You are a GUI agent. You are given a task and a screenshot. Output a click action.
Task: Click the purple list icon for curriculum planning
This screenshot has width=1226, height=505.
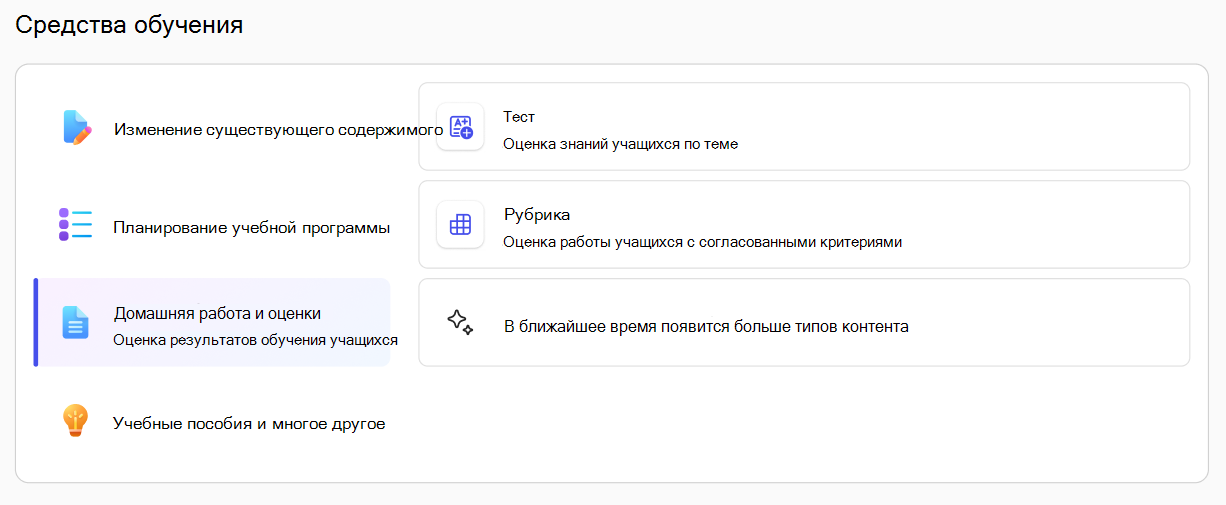click(x=75, y=225)
